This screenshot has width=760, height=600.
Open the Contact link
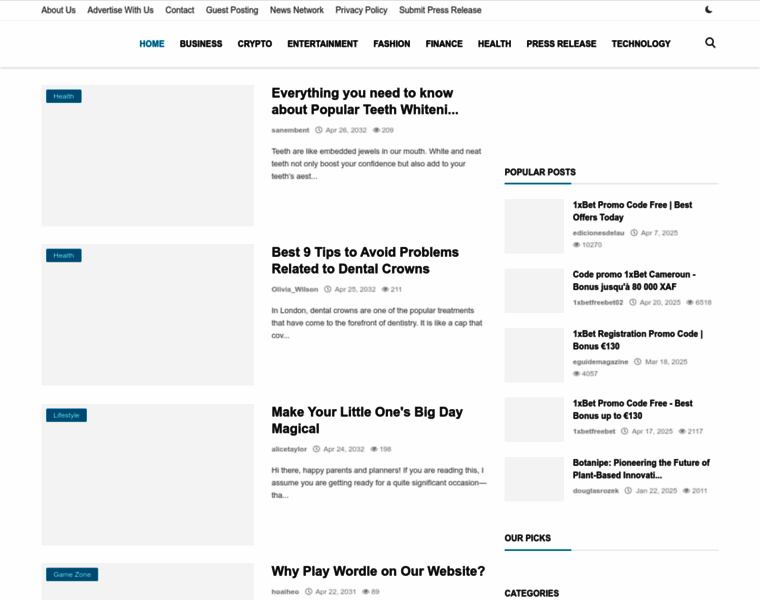179,10
